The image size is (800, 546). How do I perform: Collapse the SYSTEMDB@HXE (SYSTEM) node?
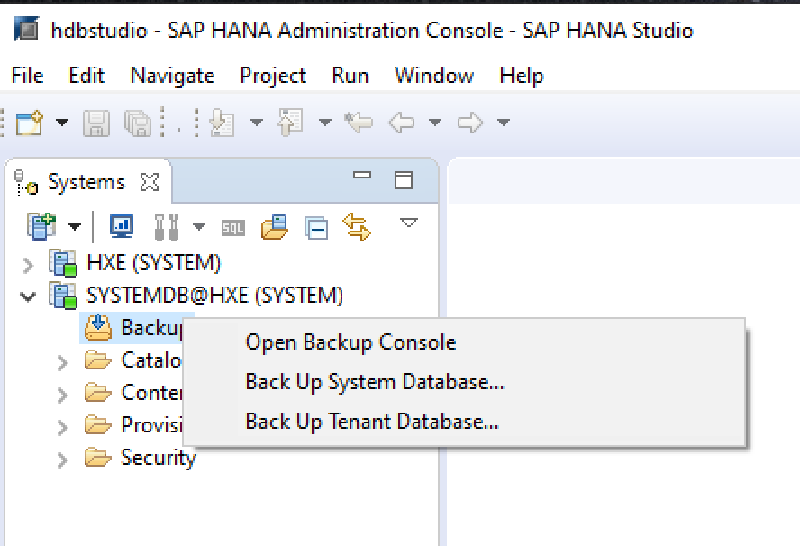coord(28,296)
